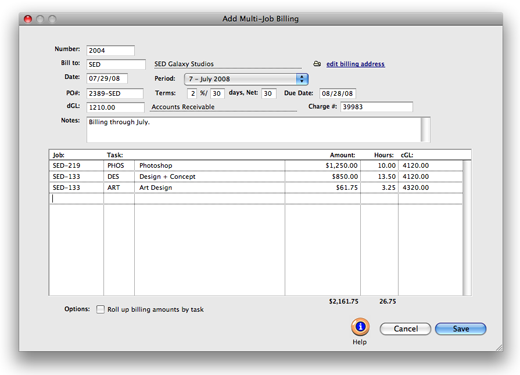Click the Amount column header

point(342,155)
